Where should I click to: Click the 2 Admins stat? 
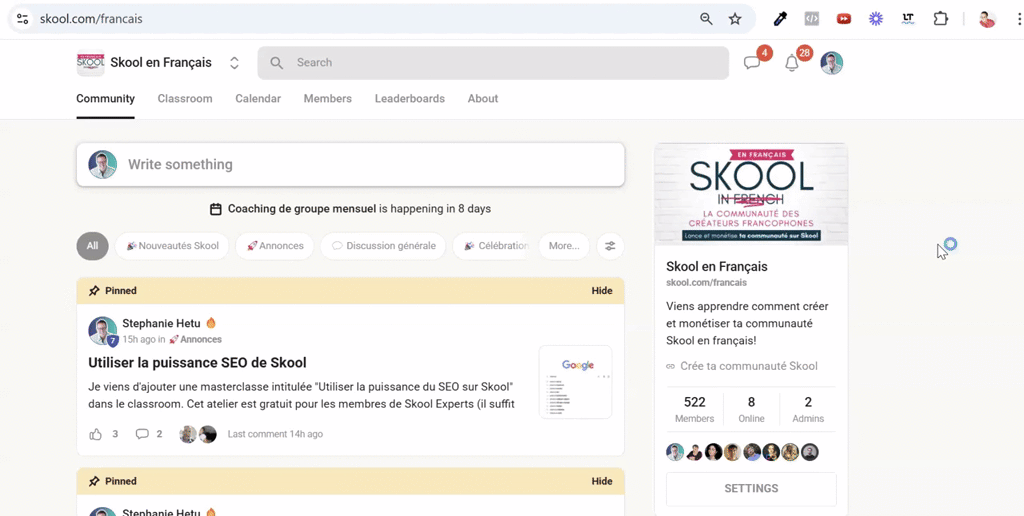tap(808, 410)
